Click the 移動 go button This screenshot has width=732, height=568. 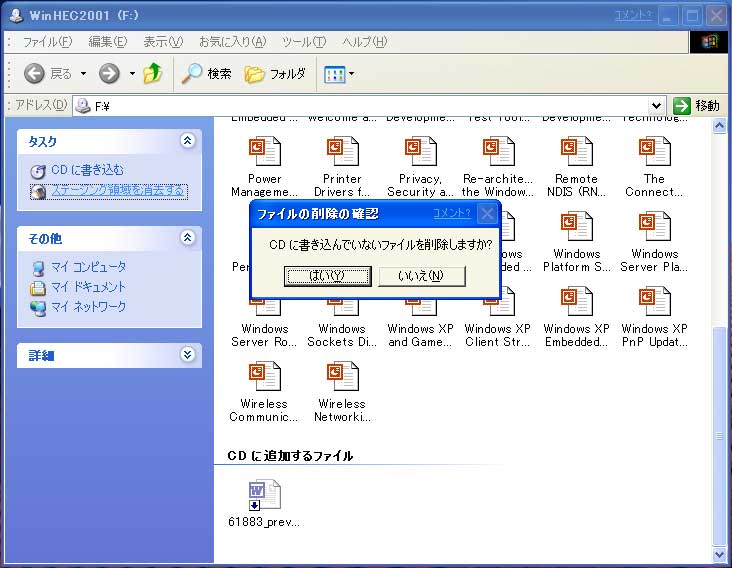pyautogui.click(x=697, y=106)
